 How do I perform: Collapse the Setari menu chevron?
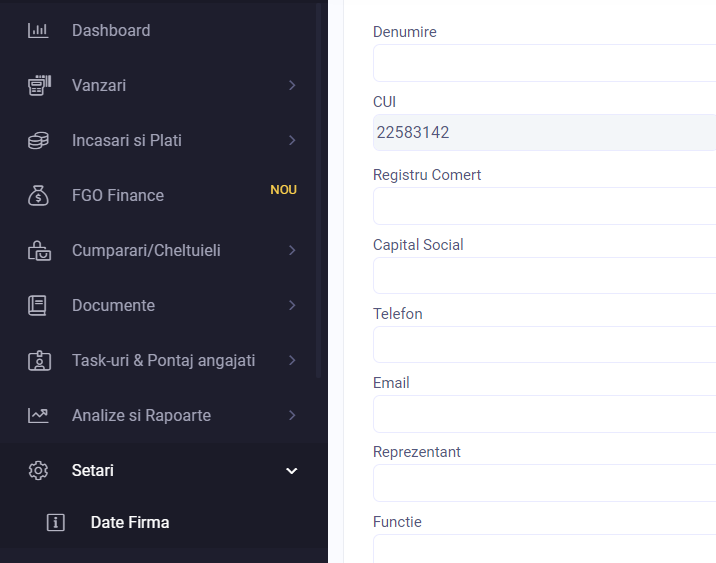tap(292, 471)
